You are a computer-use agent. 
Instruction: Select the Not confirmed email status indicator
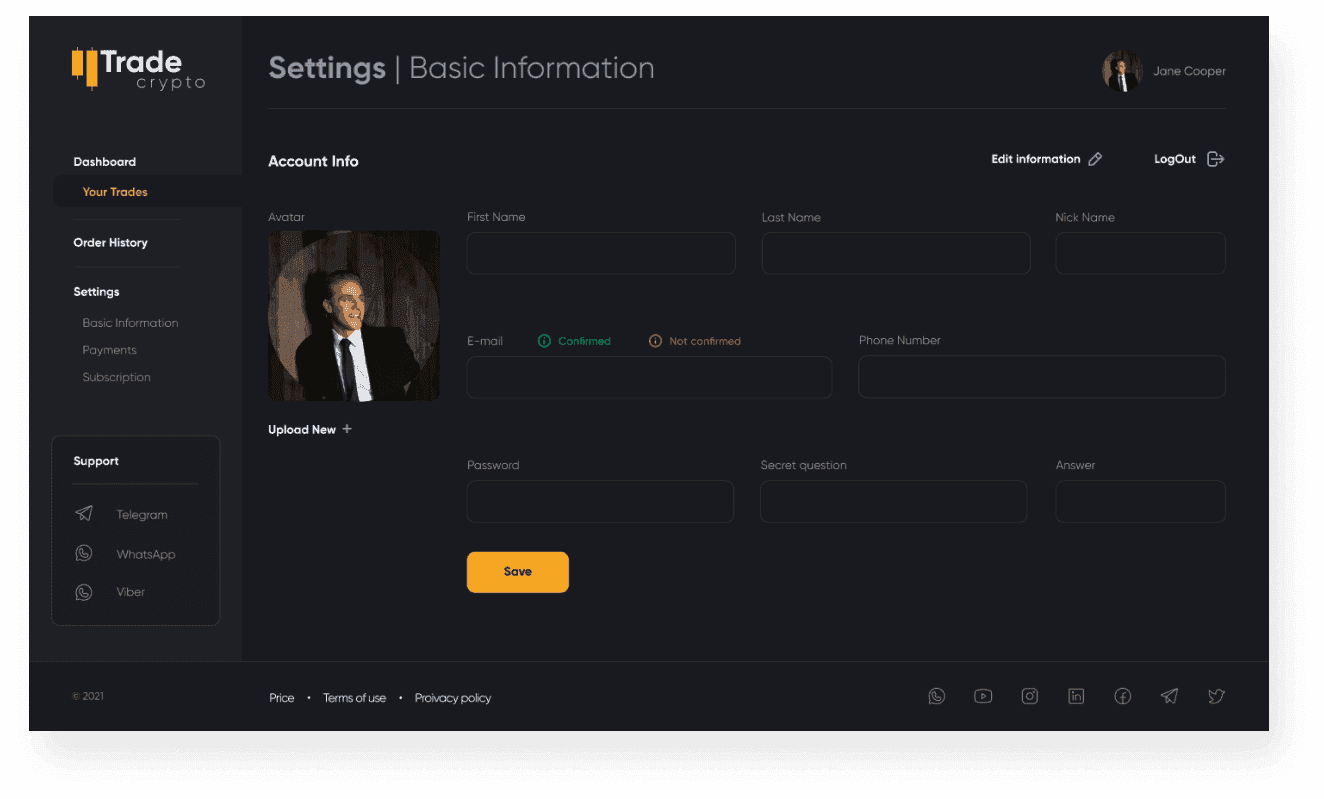coord(695,341)
